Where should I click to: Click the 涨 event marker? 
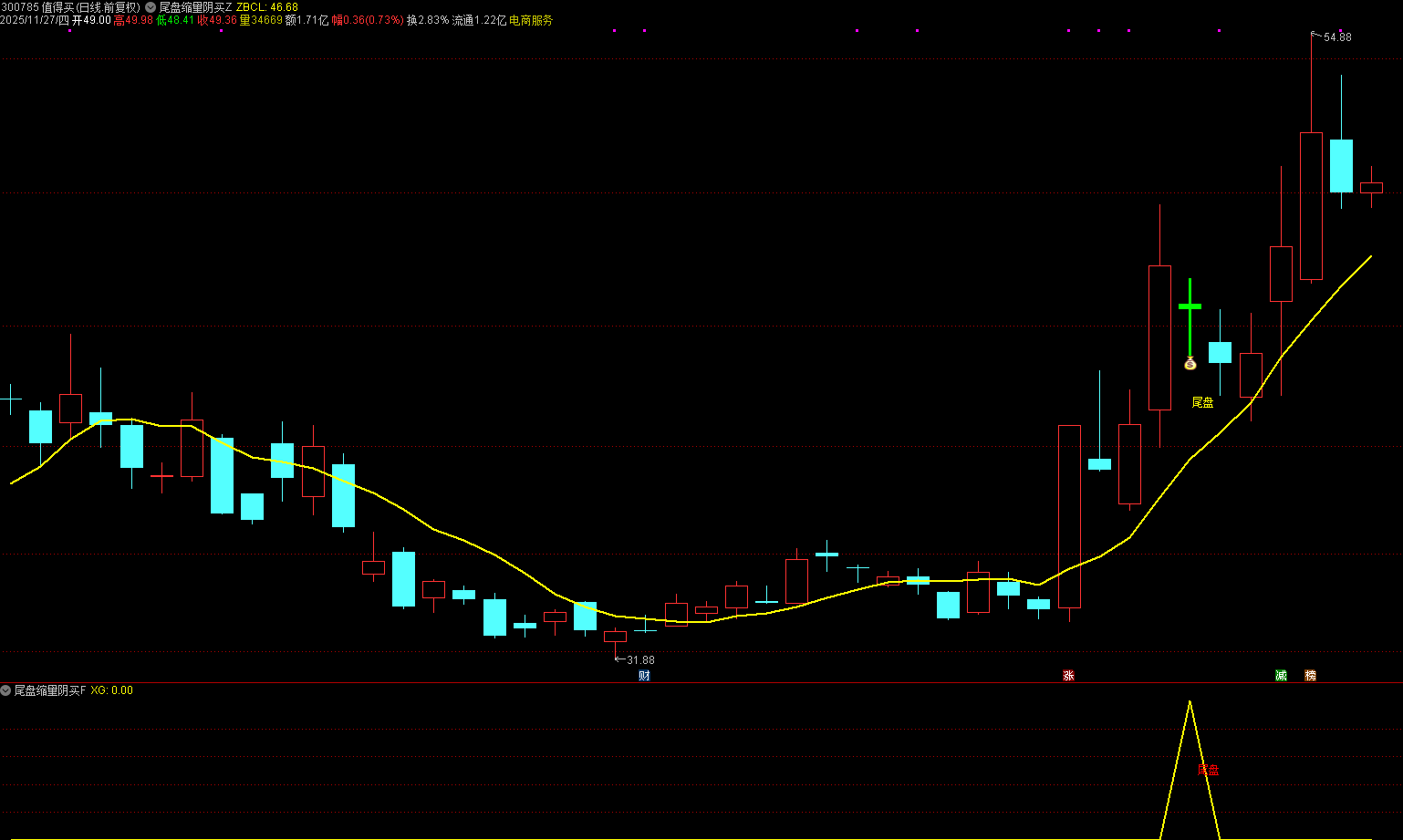pos(1068,676)
